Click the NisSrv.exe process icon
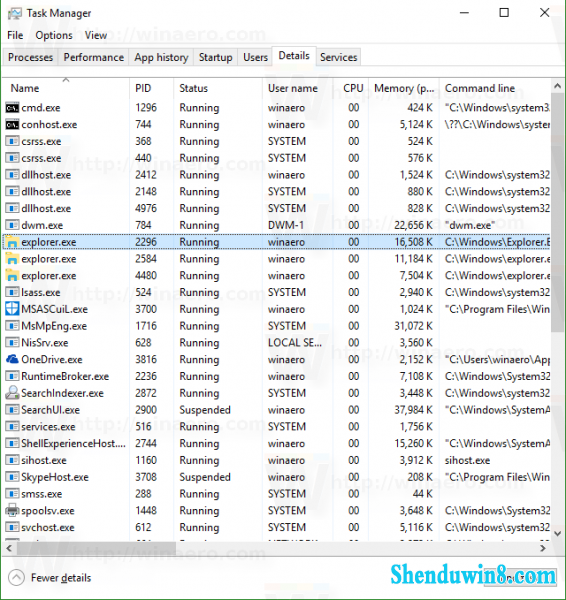566x600 pixels. click(x=12, y=343)
